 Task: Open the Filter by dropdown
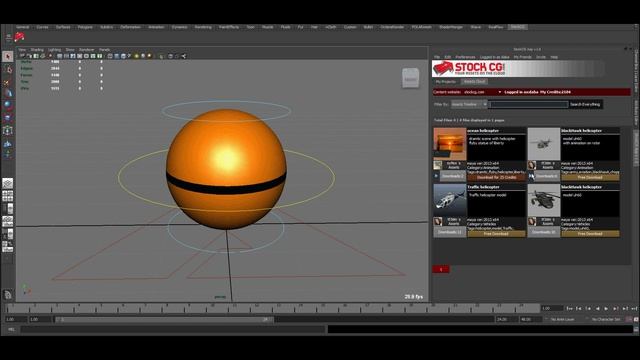tap(469, 104)
